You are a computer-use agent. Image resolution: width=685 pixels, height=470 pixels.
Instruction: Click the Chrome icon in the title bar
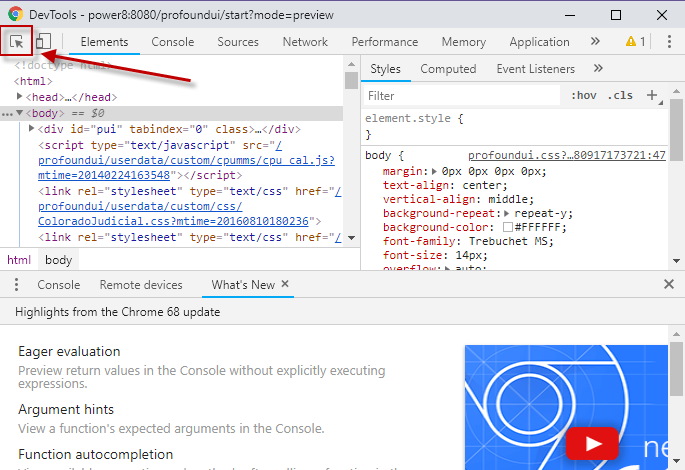pos(16,14)
